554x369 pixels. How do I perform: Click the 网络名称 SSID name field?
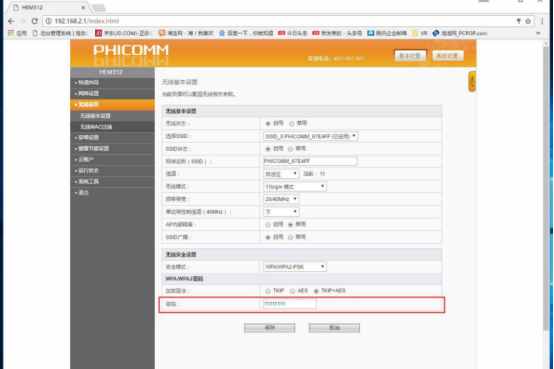tap(310, 161)
